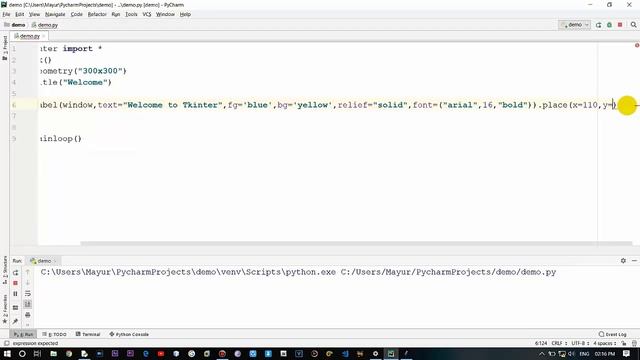Open Search Everywhere magnifier icon
This screenshot has height=360, width=640.
pos(633,25)
